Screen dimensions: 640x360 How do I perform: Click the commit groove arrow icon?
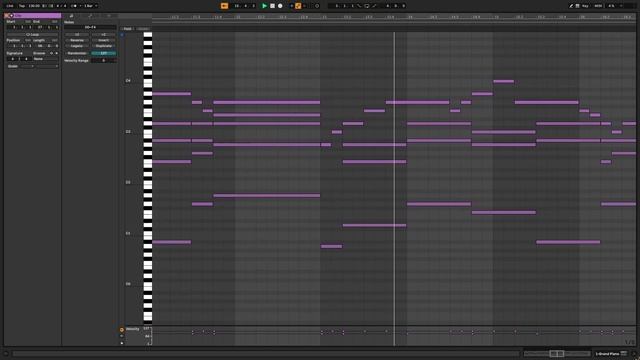point(56,53)
